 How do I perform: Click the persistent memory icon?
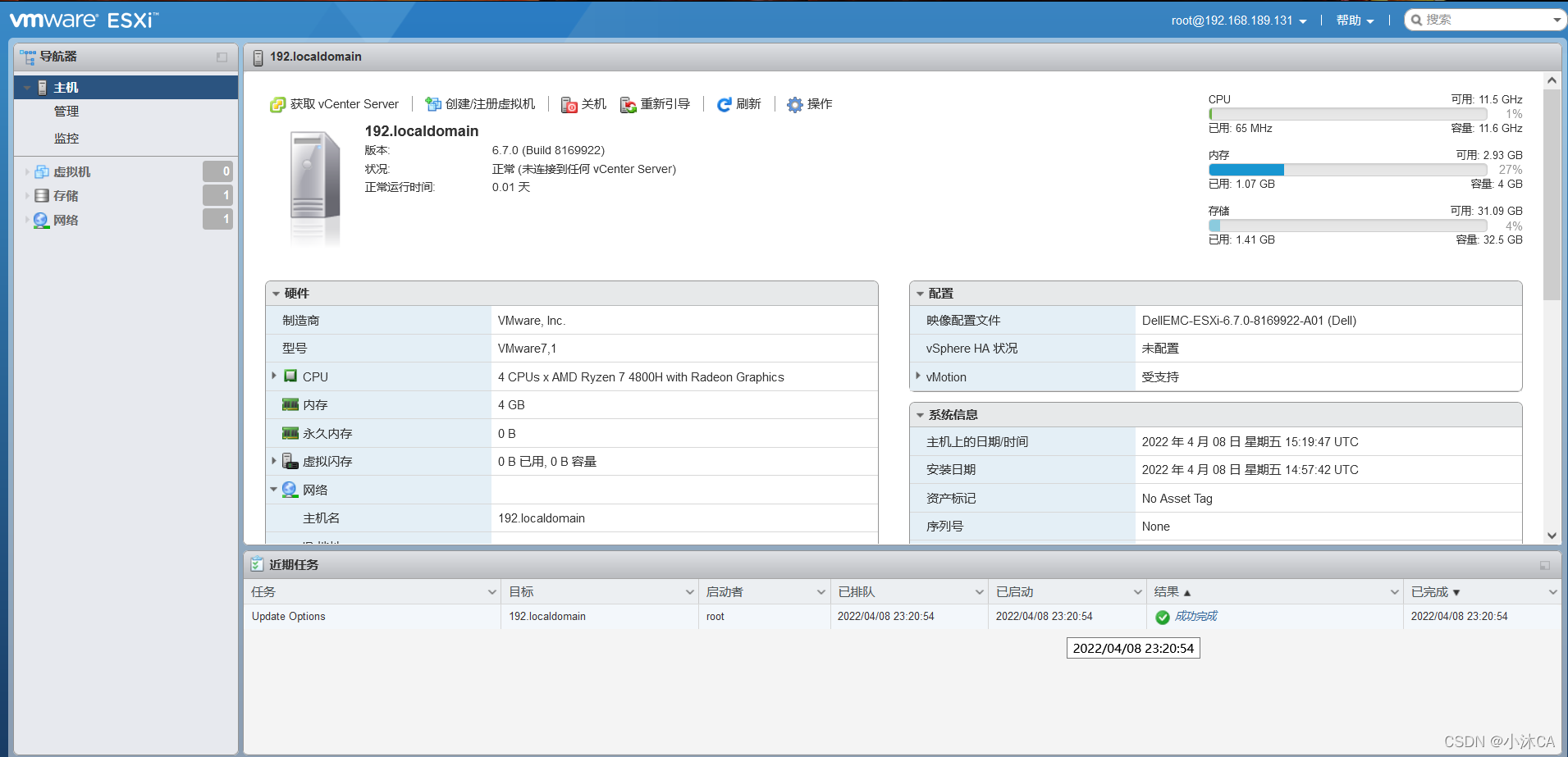click(x=290, y=433)
